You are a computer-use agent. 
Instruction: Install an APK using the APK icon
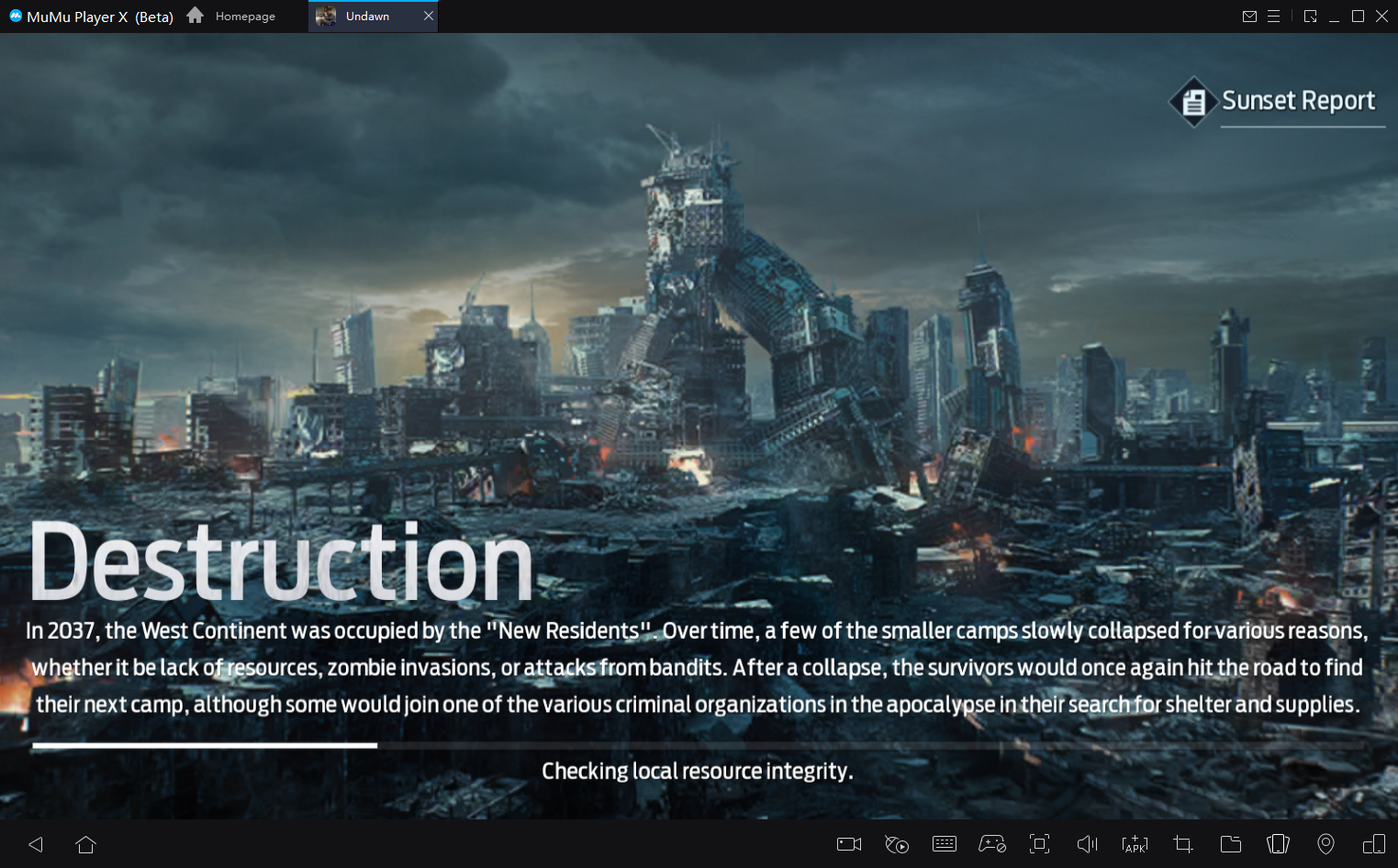[1135, 844]
